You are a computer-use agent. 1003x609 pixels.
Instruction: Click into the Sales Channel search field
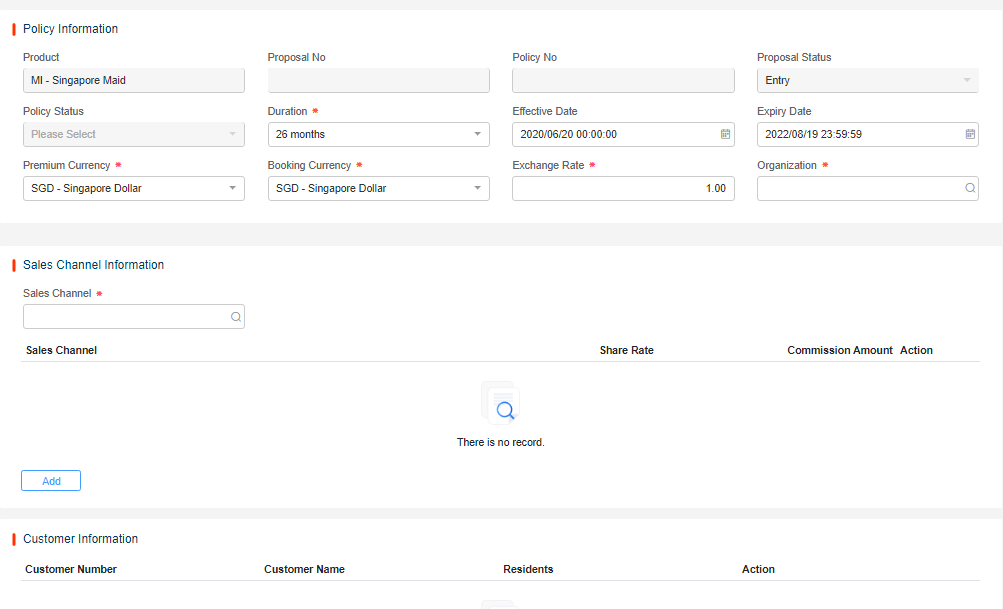[125, 317]
